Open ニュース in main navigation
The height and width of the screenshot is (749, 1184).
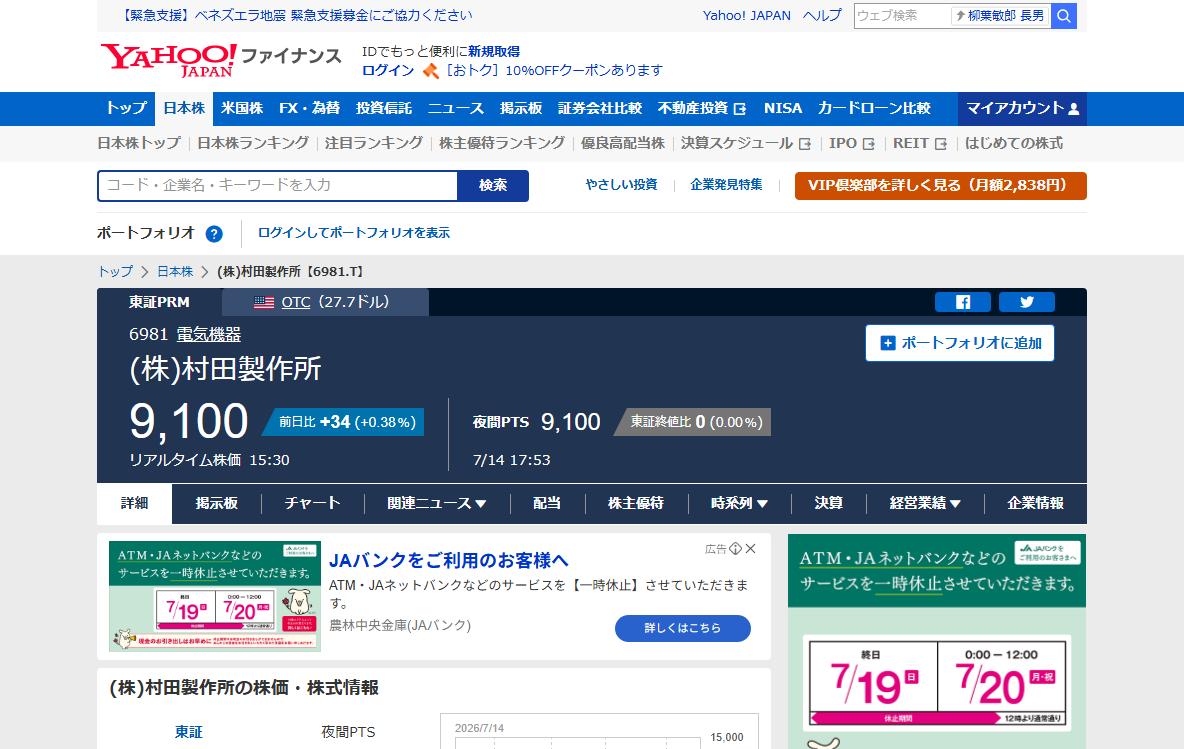coord(455,109)
